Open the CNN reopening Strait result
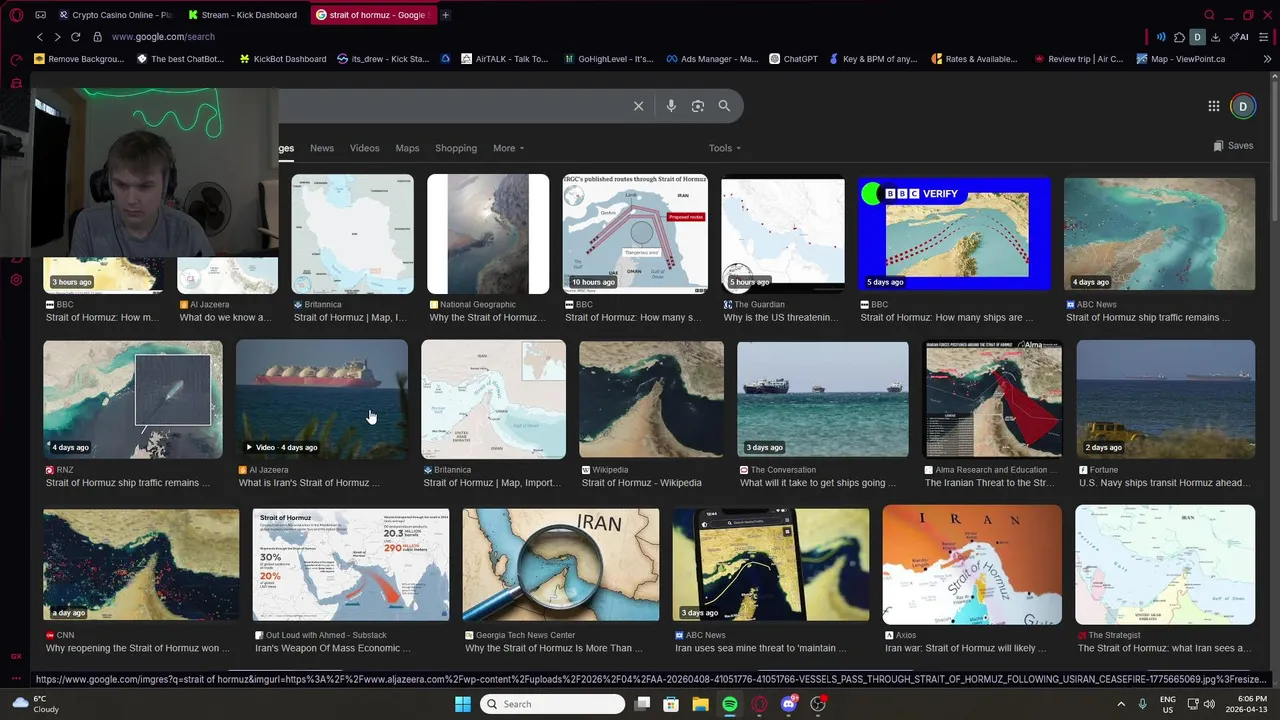Viewport: 1280px width, 720px height. click(141, 565)
